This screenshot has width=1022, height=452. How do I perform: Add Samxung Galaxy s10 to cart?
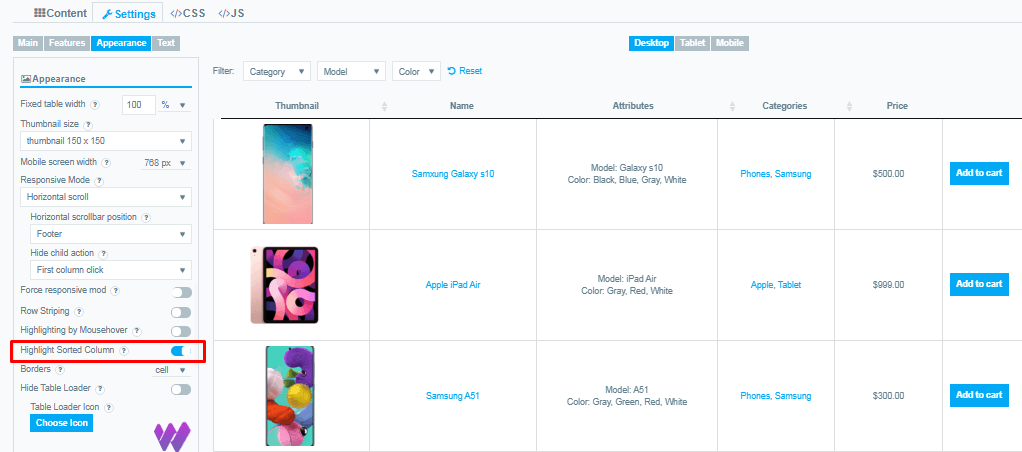click(x=979, y=173)
